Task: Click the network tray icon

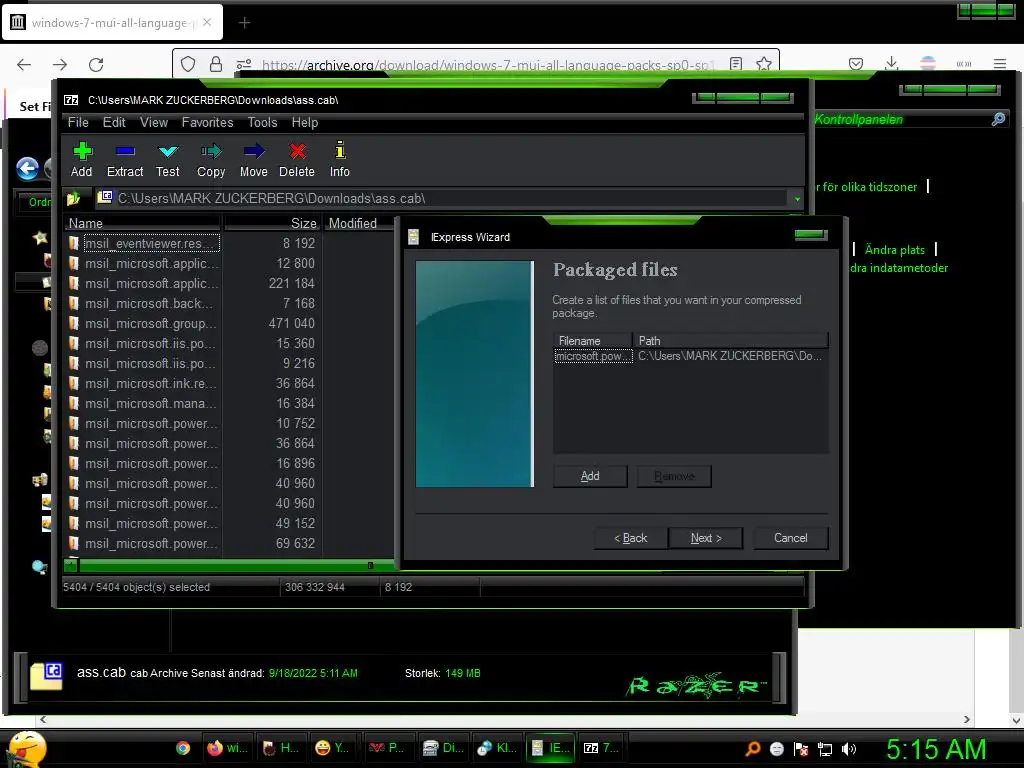Action: point(825,749)
